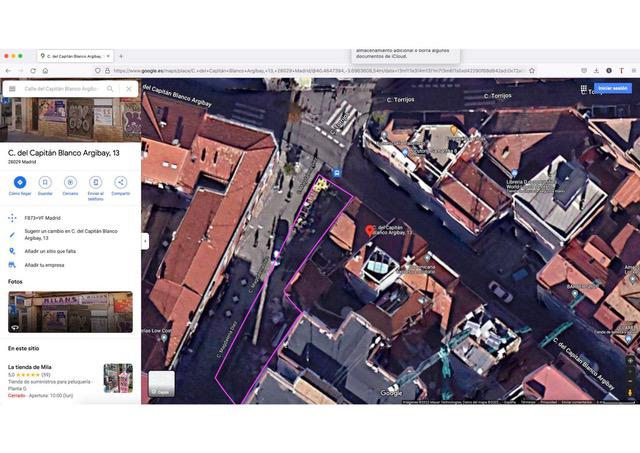This screenshot has height=453, width=640.
Task: Click the Librería place marker on map
Action: 514,173
